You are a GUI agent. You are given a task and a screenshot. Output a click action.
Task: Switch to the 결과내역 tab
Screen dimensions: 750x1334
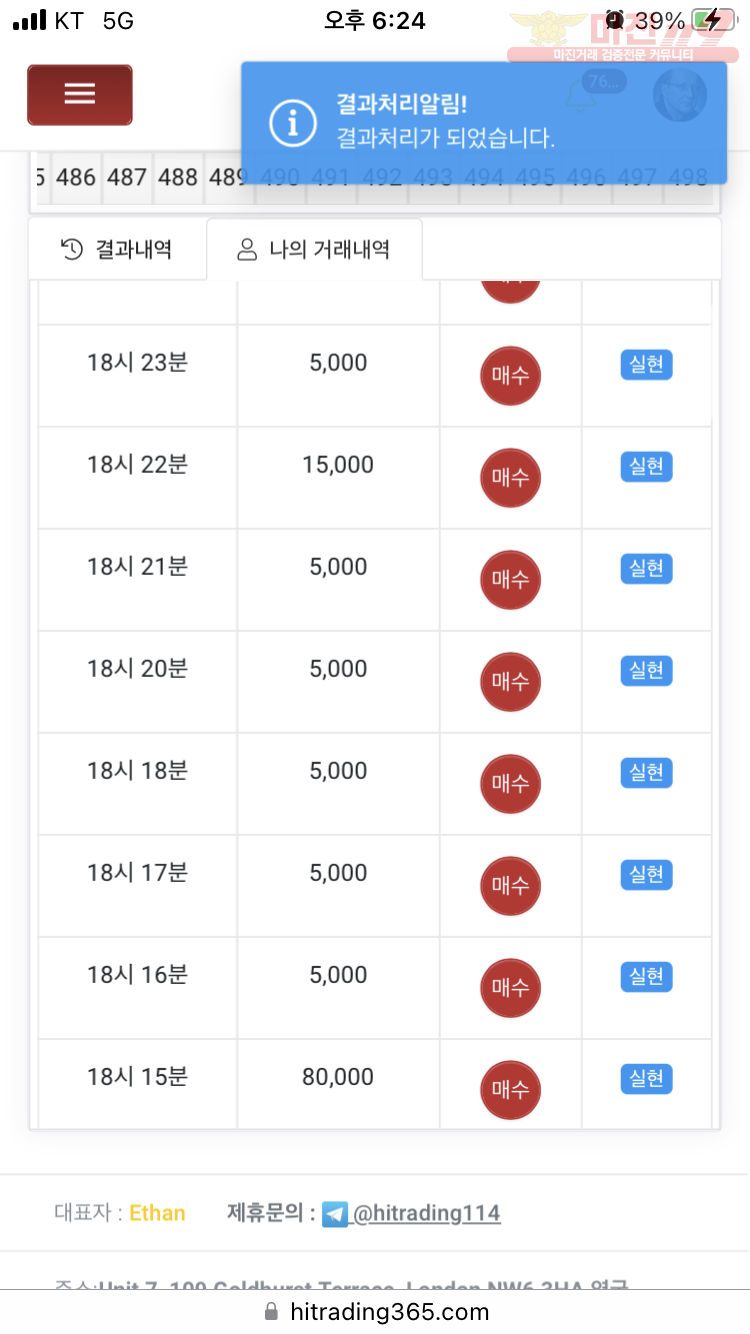tap(117, 249)
